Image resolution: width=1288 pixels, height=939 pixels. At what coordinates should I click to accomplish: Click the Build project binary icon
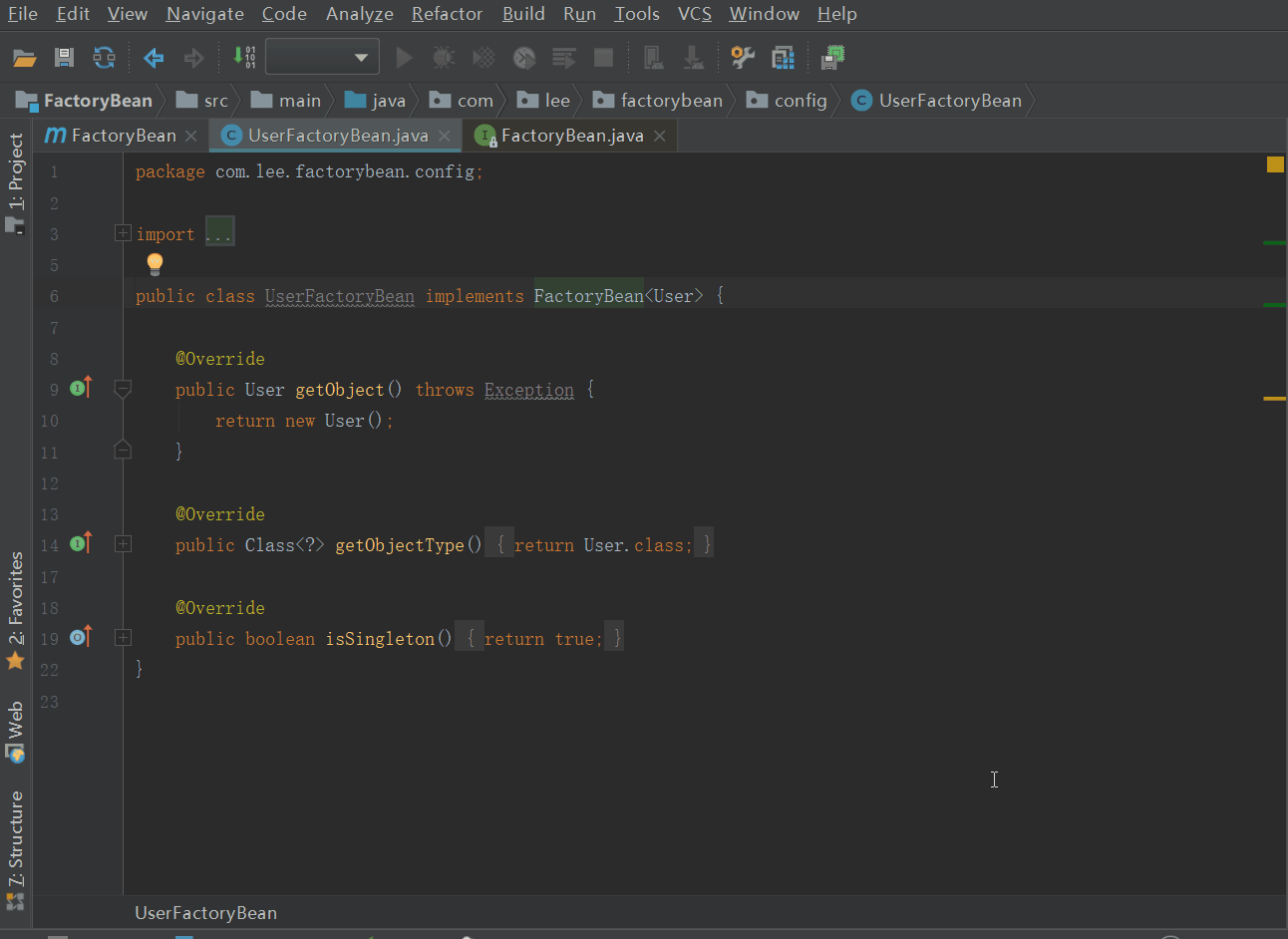(244, 58)
